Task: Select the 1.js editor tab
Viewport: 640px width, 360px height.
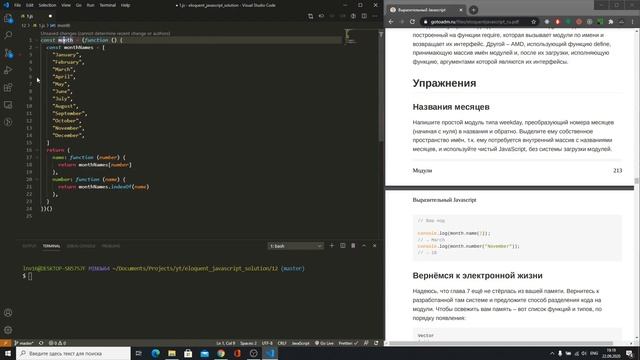Action: pyautogui.click(x=37, y=16)
